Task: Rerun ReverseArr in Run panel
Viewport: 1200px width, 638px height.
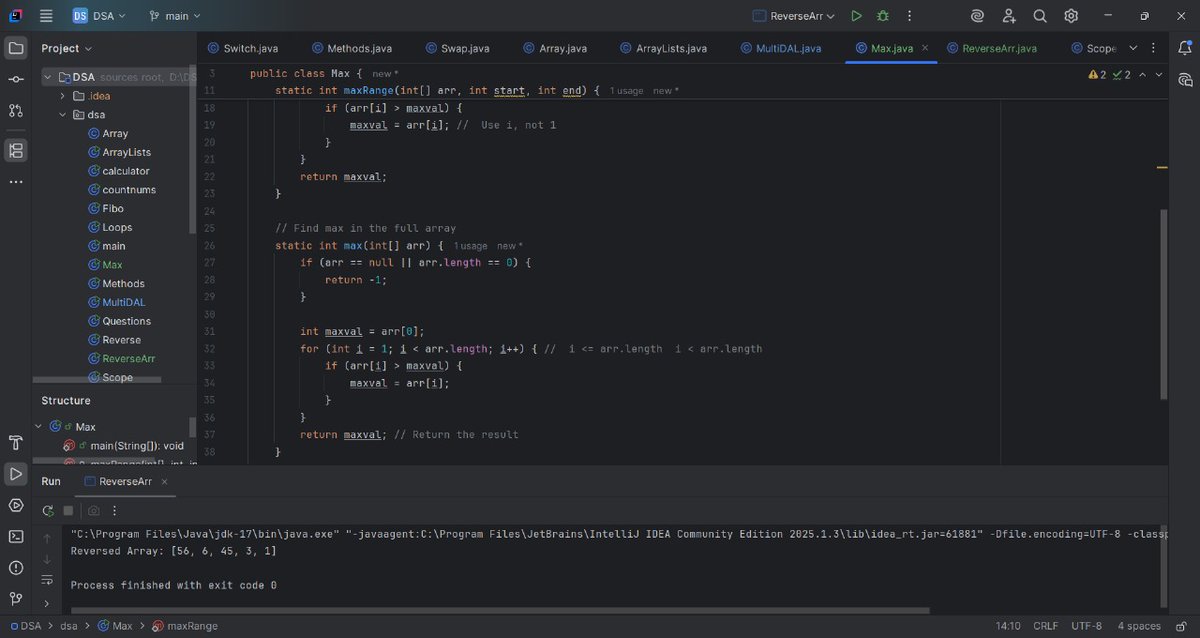Action: click(x=47, y=510)
